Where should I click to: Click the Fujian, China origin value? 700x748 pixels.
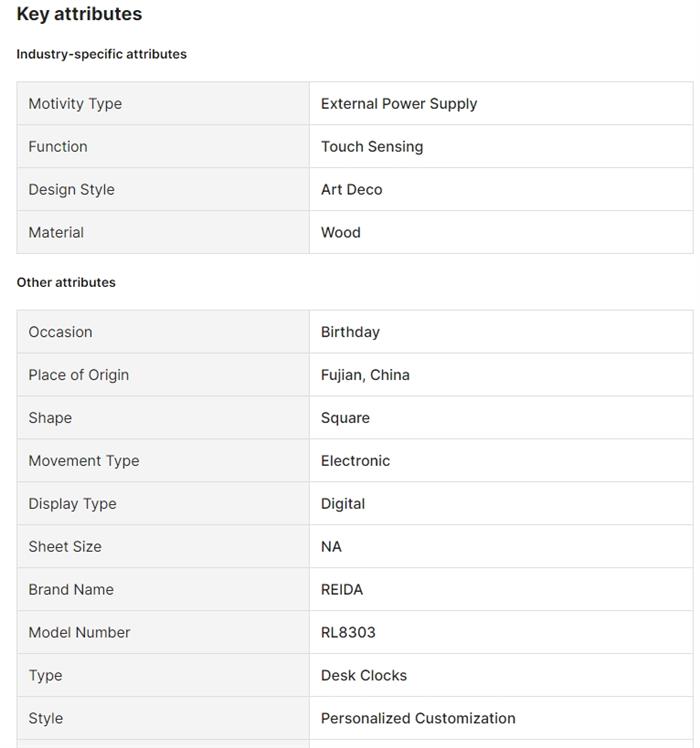[x=365, y=375]
